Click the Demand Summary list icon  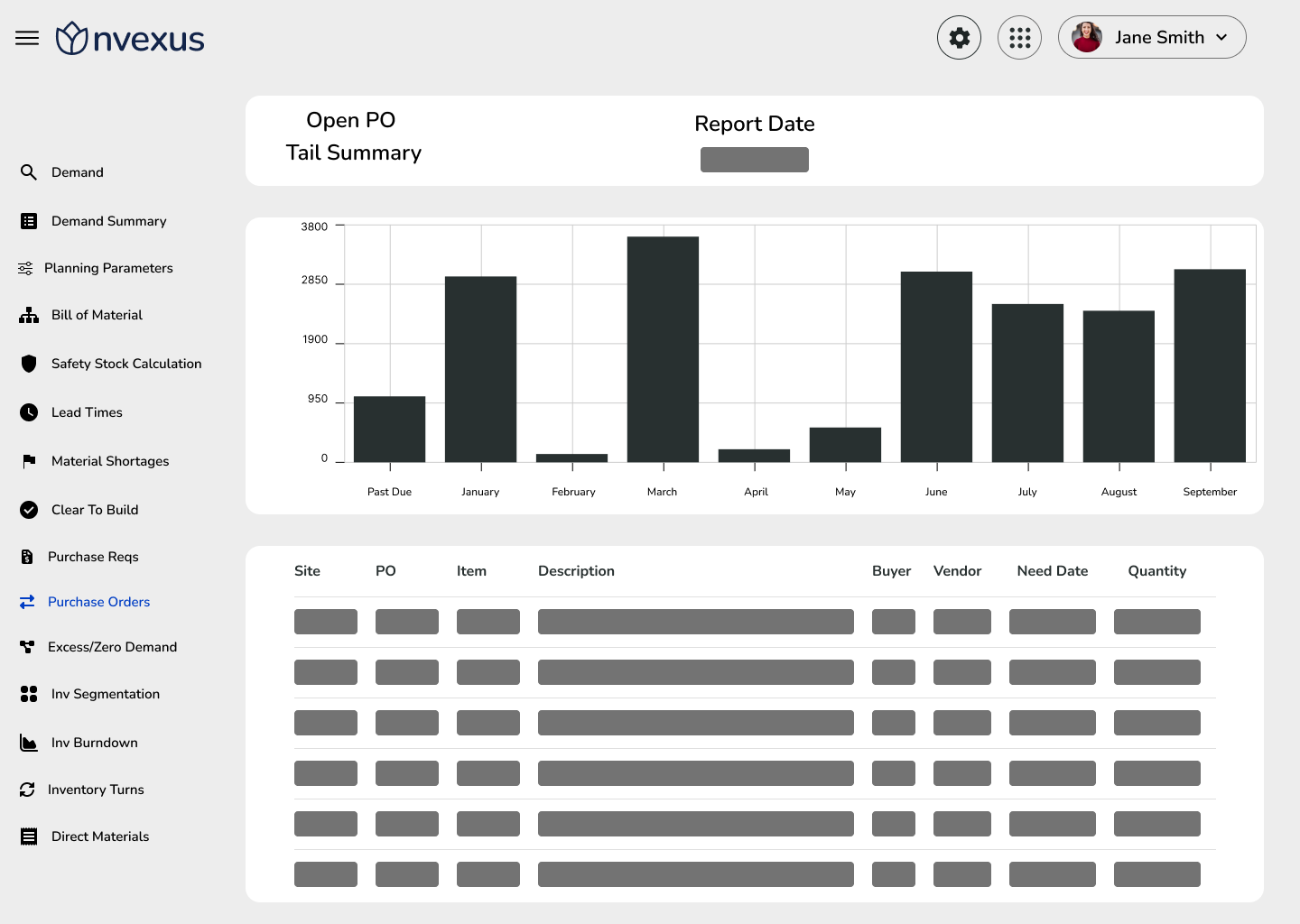tap(29, 221)
